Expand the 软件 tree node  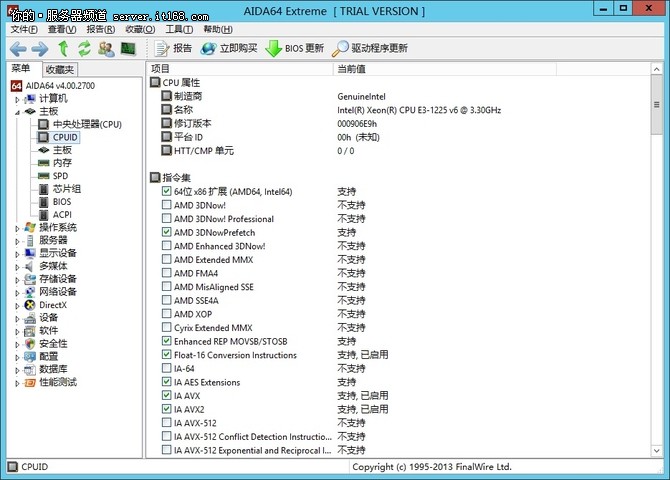(x=18, y=332)
